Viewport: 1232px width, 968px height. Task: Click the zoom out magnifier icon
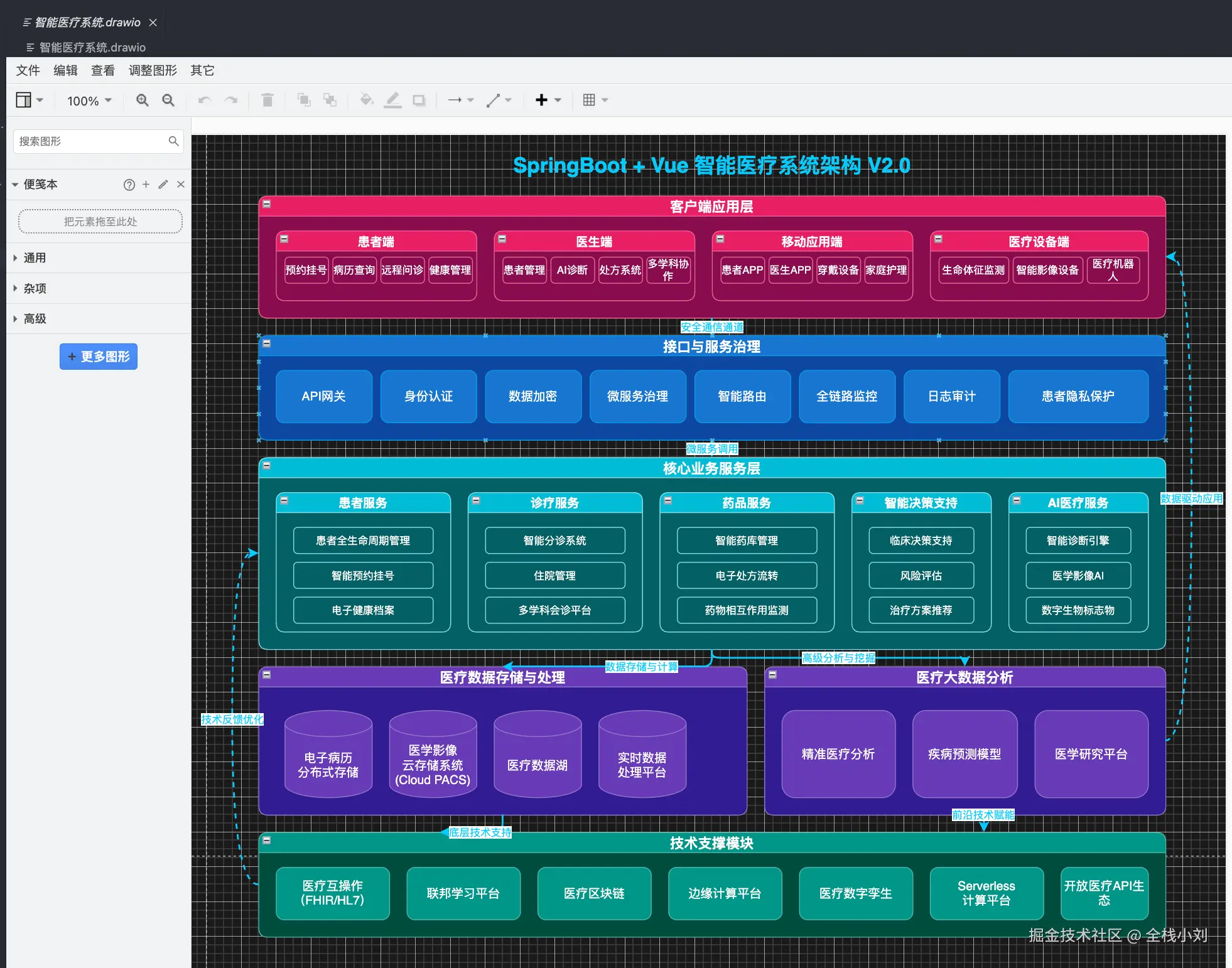(x=168, y=100)
